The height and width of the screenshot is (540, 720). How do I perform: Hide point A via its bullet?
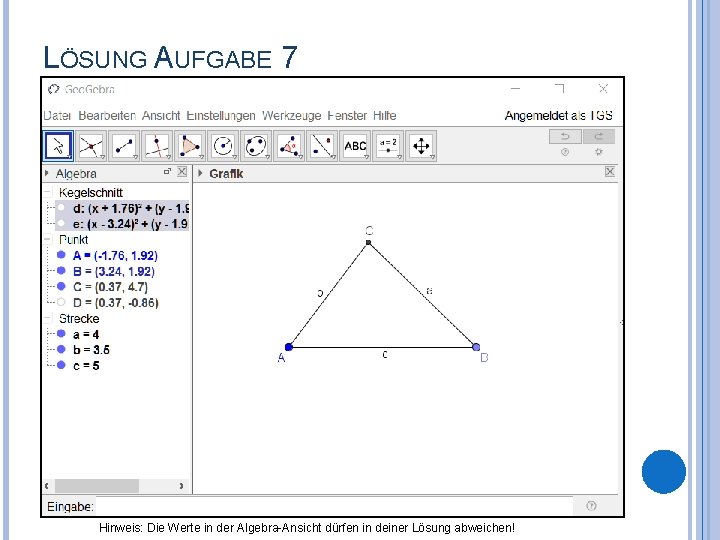click(x=61, y=255)
